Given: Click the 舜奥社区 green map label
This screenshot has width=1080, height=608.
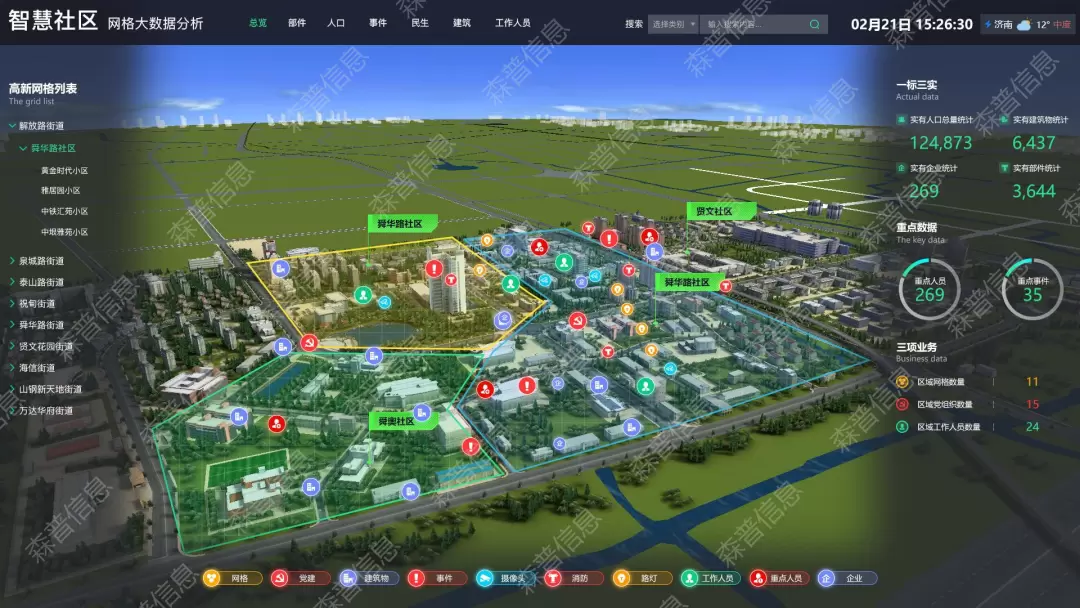Looking at the screenshot, I should pyautogui.click(x=397, y=421).
